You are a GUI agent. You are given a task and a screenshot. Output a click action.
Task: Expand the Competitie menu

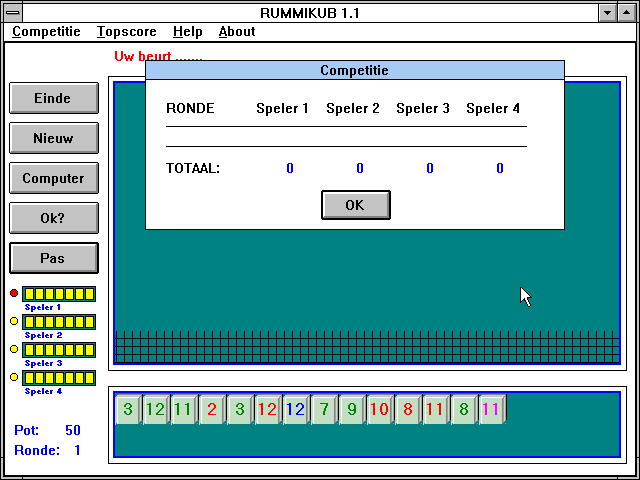coord(46,32)
